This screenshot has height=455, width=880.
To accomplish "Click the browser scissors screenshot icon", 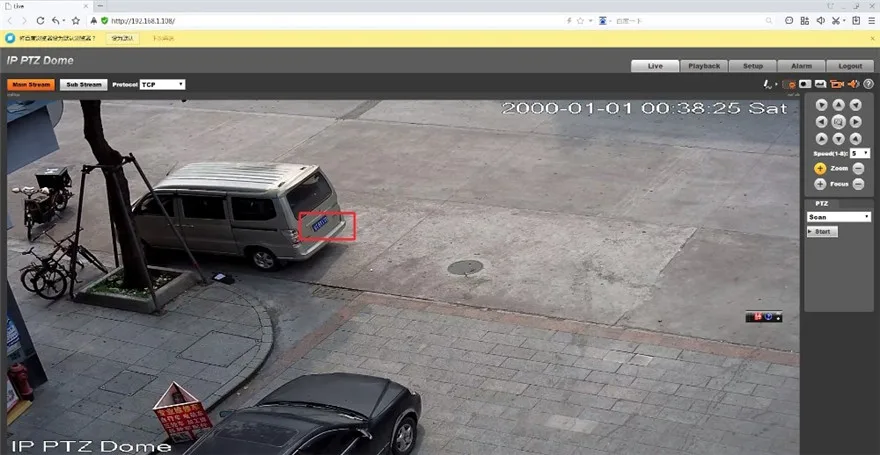I will pyautogui.click(x=836, y=21).
